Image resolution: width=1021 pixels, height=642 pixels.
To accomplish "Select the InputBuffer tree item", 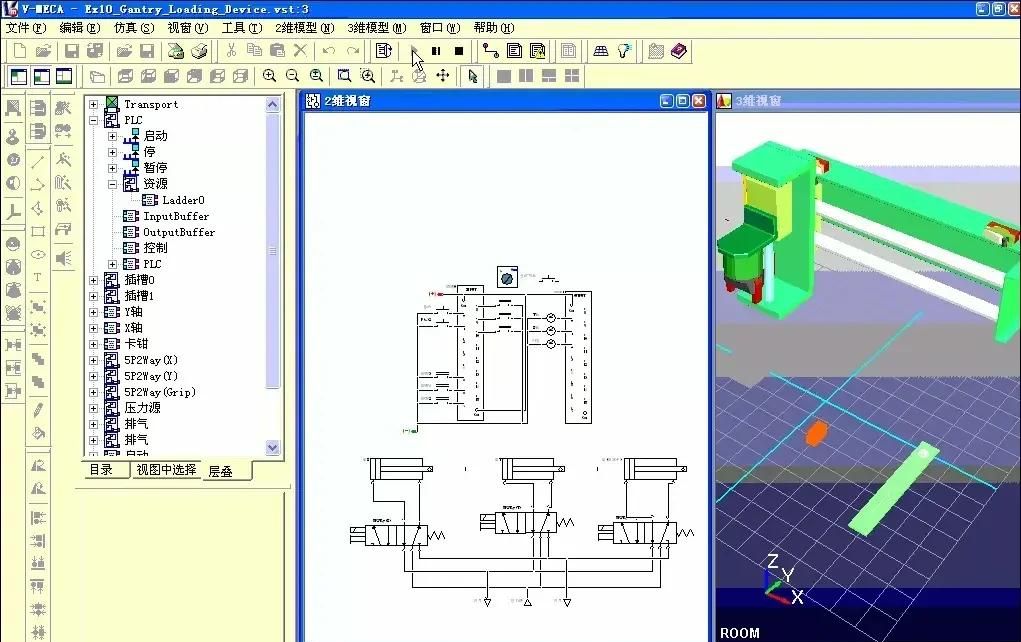I will (x=176, y=216).
